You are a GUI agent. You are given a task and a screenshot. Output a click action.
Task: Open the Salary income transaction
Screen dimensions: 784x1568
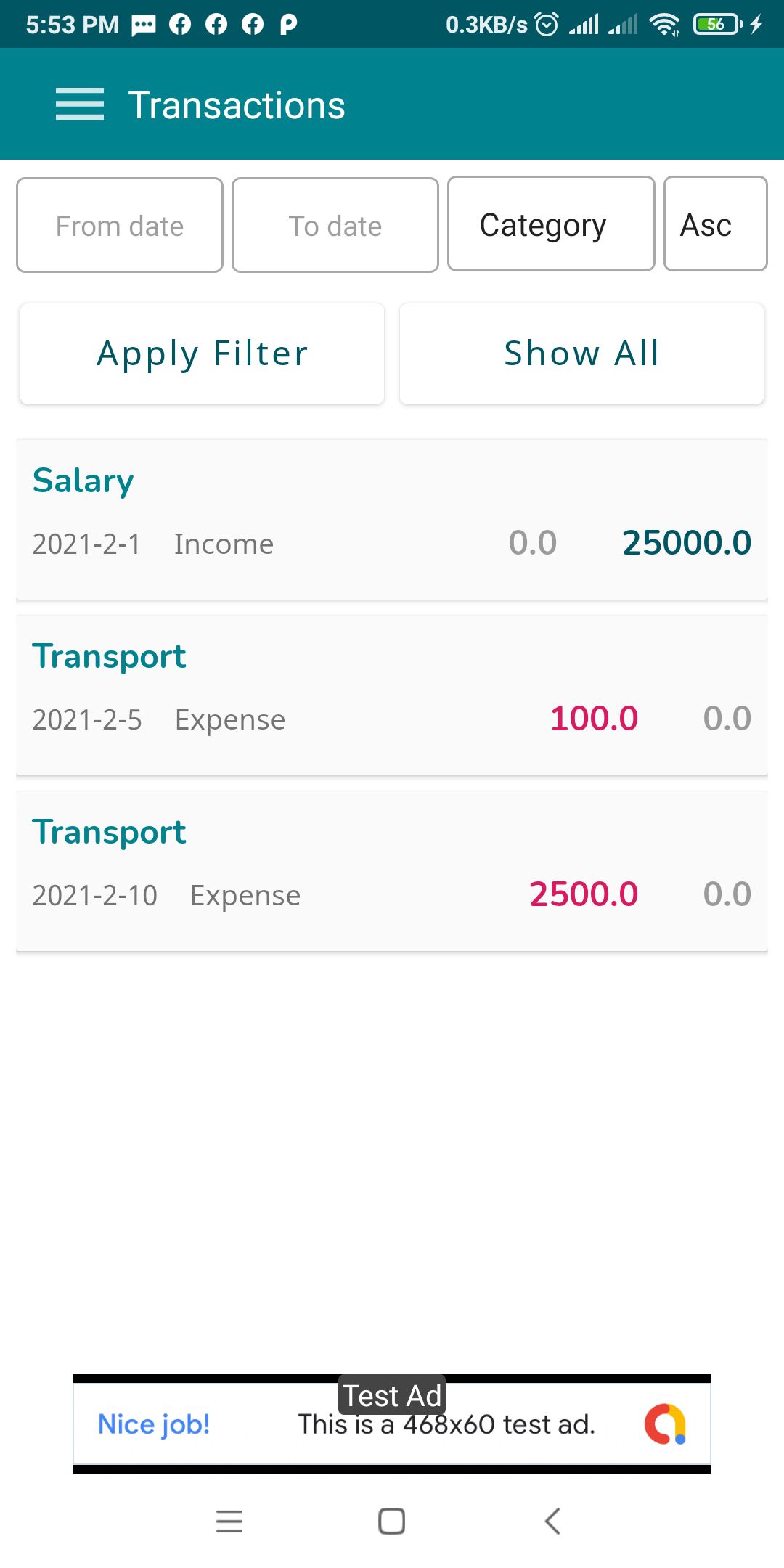tap(392, 520)
